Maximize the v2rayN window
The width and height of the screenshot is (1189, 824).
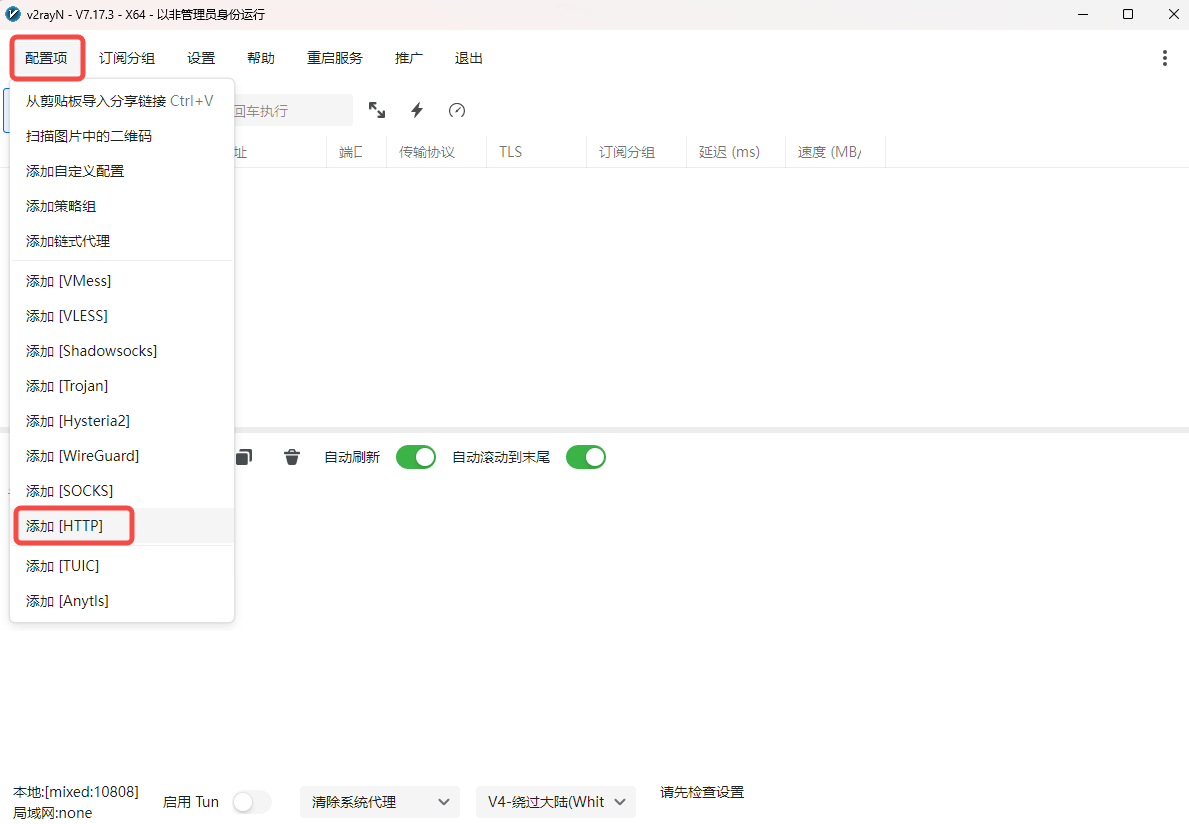click(1128, 14)
